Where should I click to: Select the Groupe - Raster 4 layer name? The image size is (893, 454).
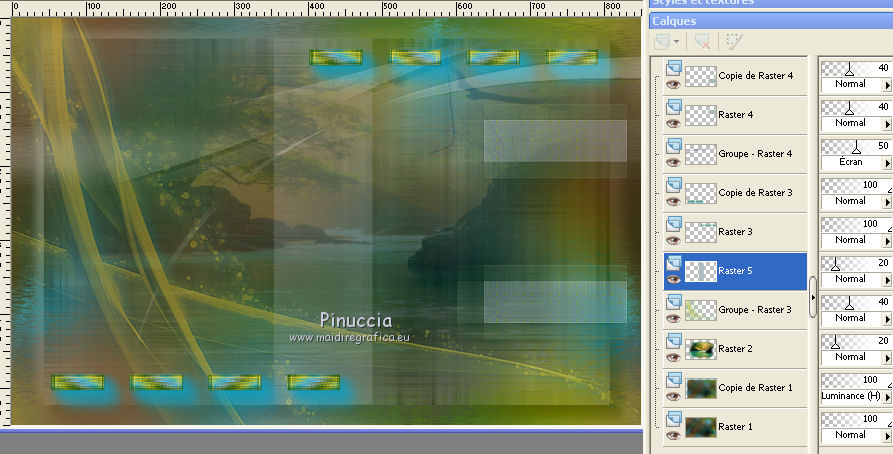[x=755, y=154]
